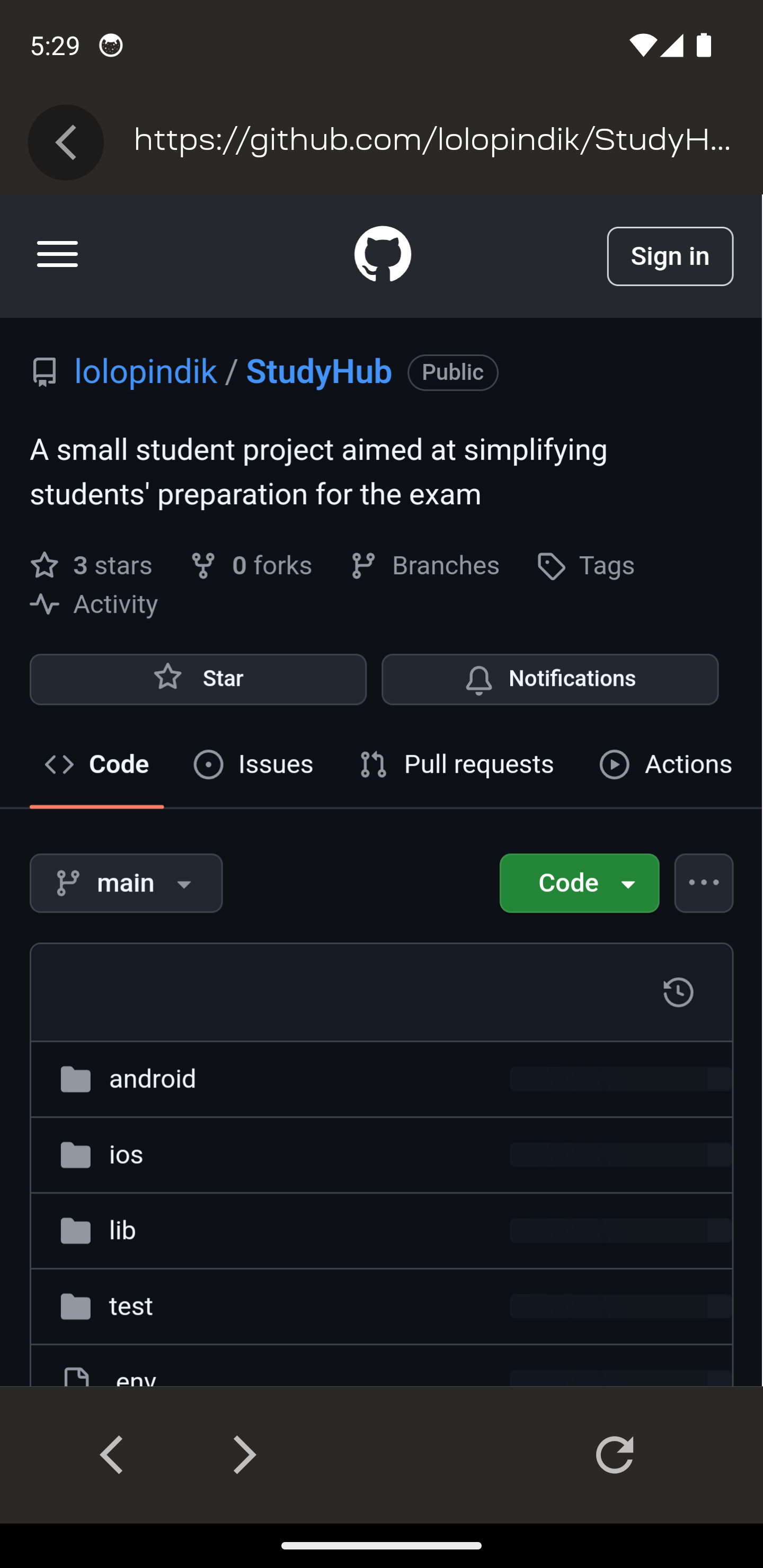Open the android folder
Image resolution: width=763 pixels, height=1568 pixels.
(x=152, y=1079)
